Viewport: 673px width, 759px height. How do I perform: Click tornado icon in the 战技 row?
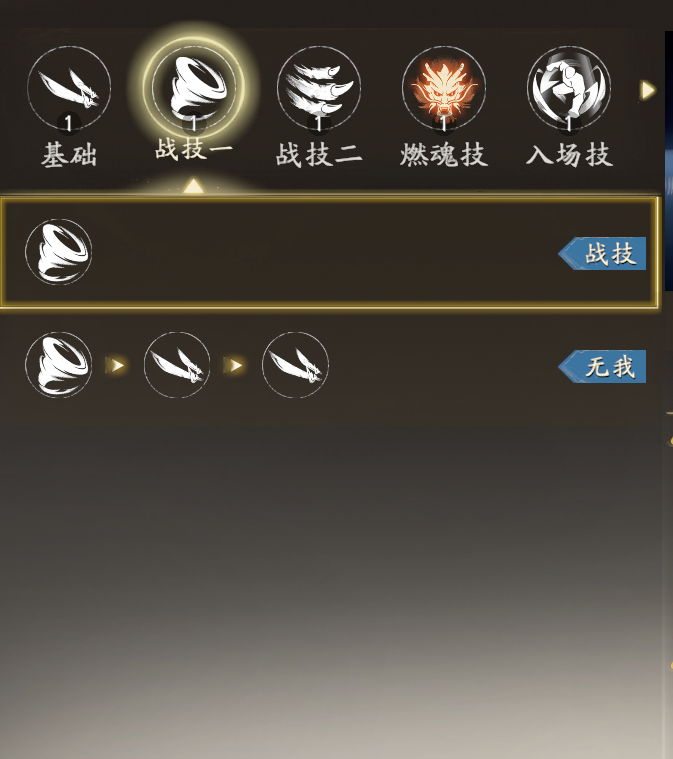pos(59,252)
